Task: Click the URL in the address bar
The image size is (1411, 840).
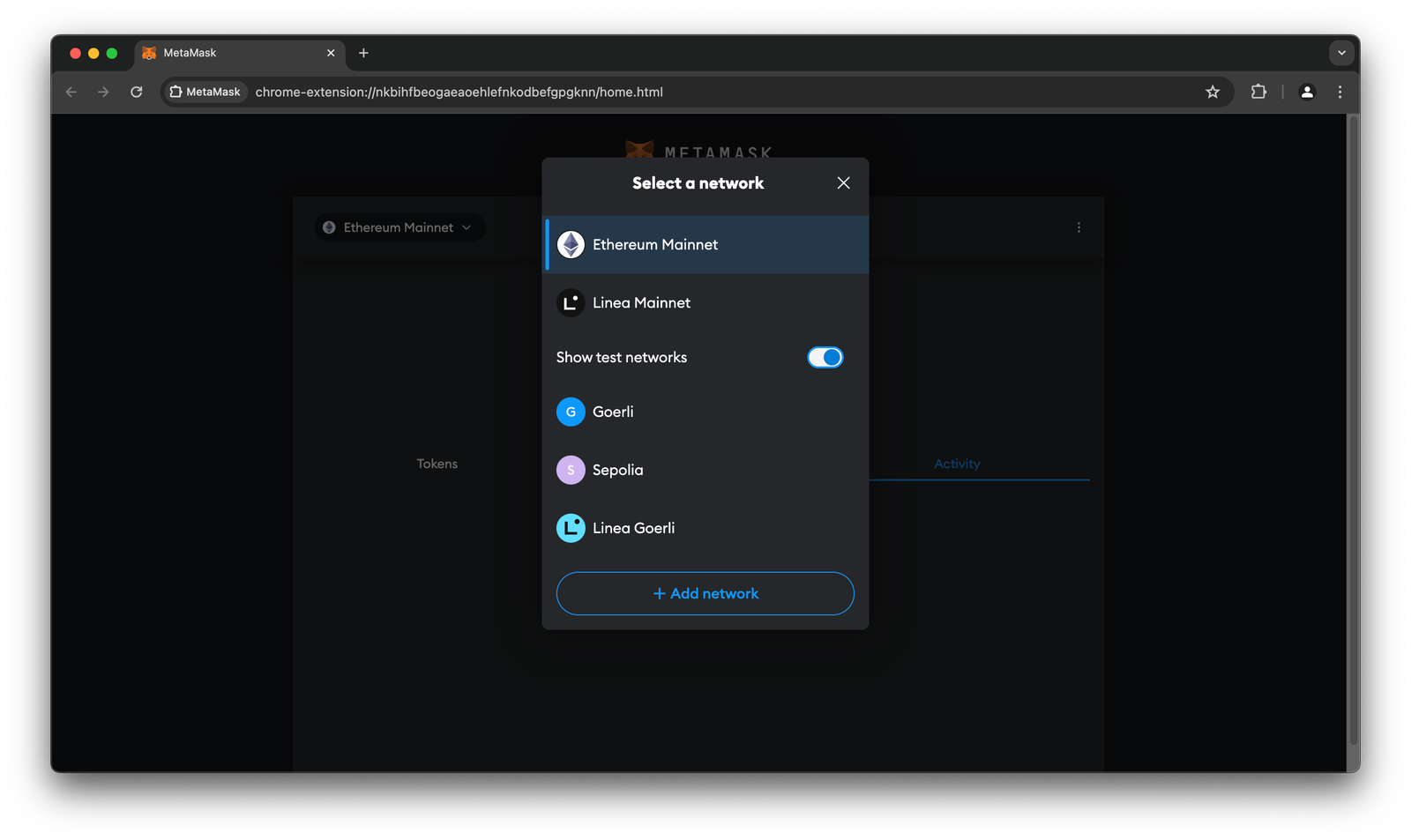Action: point(459,92)
